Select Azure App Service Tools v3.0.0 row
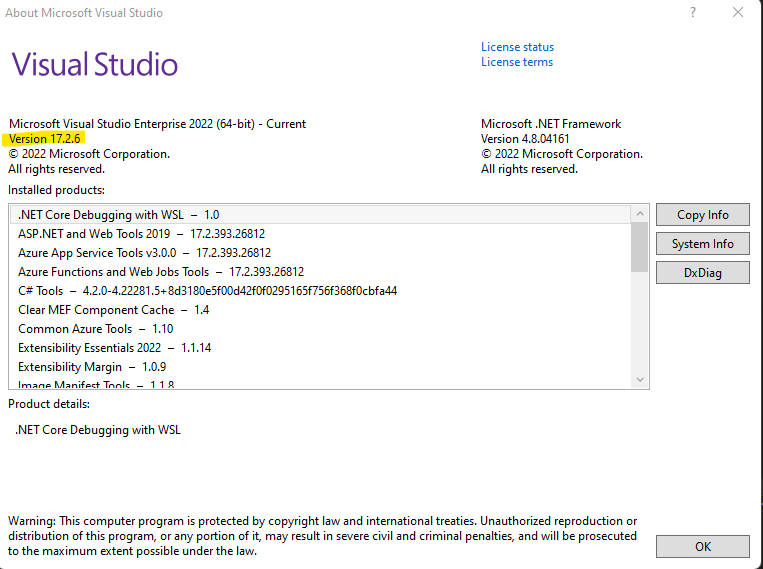This screenshot has height=569, width=763. pyautogui.click(x=320, y=253)
